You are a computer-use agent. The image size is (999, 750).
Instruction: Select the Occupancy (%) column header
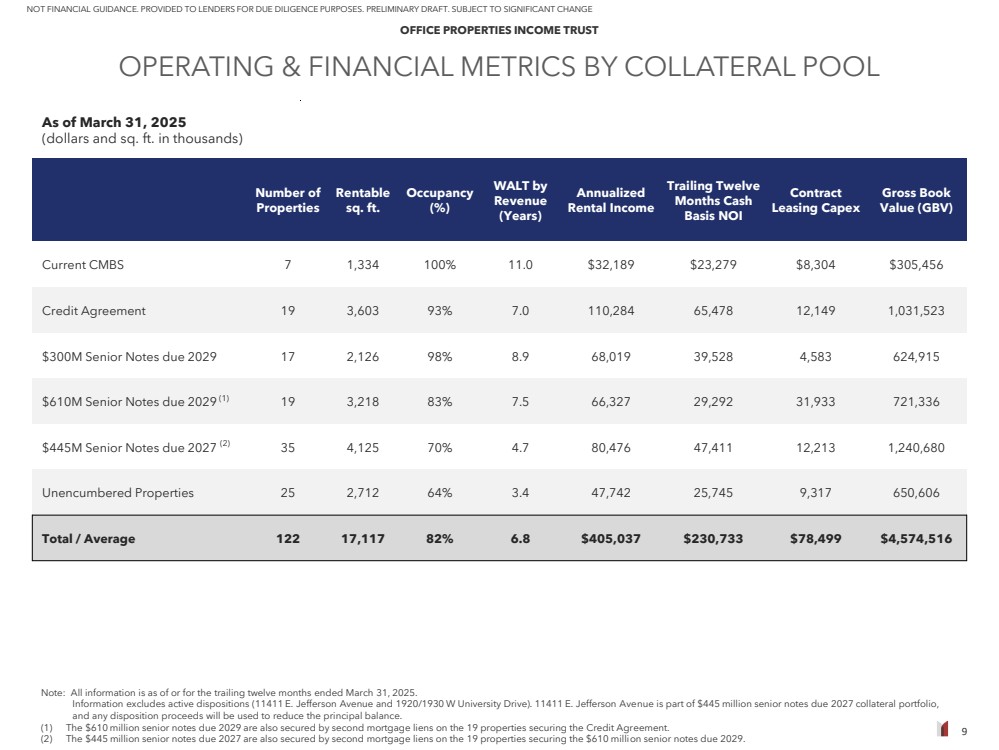click(x=439, y=200)
